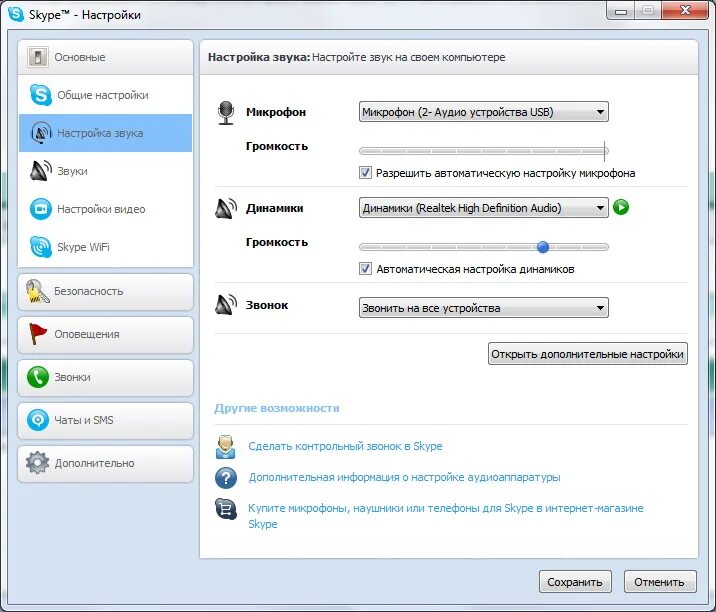Click the gear icon beside Дополнительно
Screen dimensions: 716x612
click(x=37, y=463)
